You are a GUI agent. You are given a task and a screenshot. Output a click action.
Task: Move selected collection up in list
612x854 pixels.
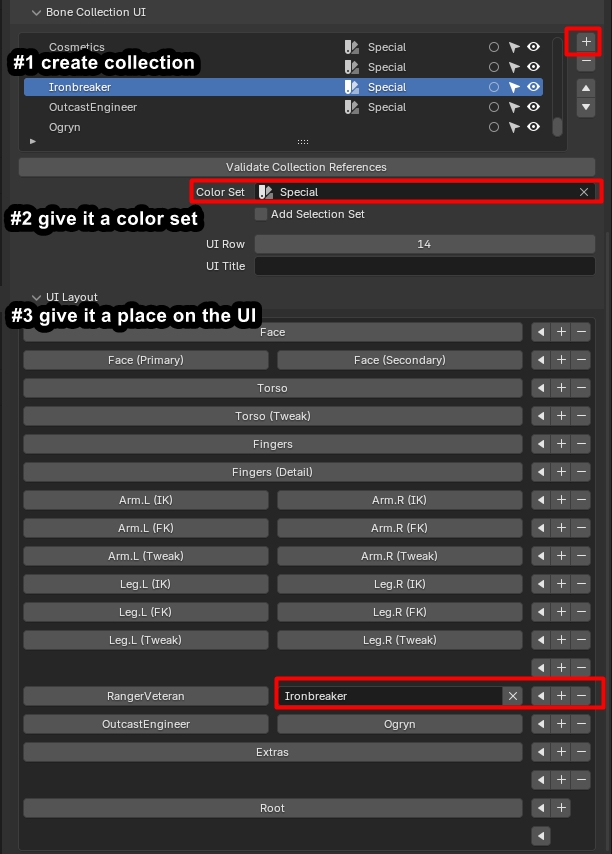coord(586,88)
